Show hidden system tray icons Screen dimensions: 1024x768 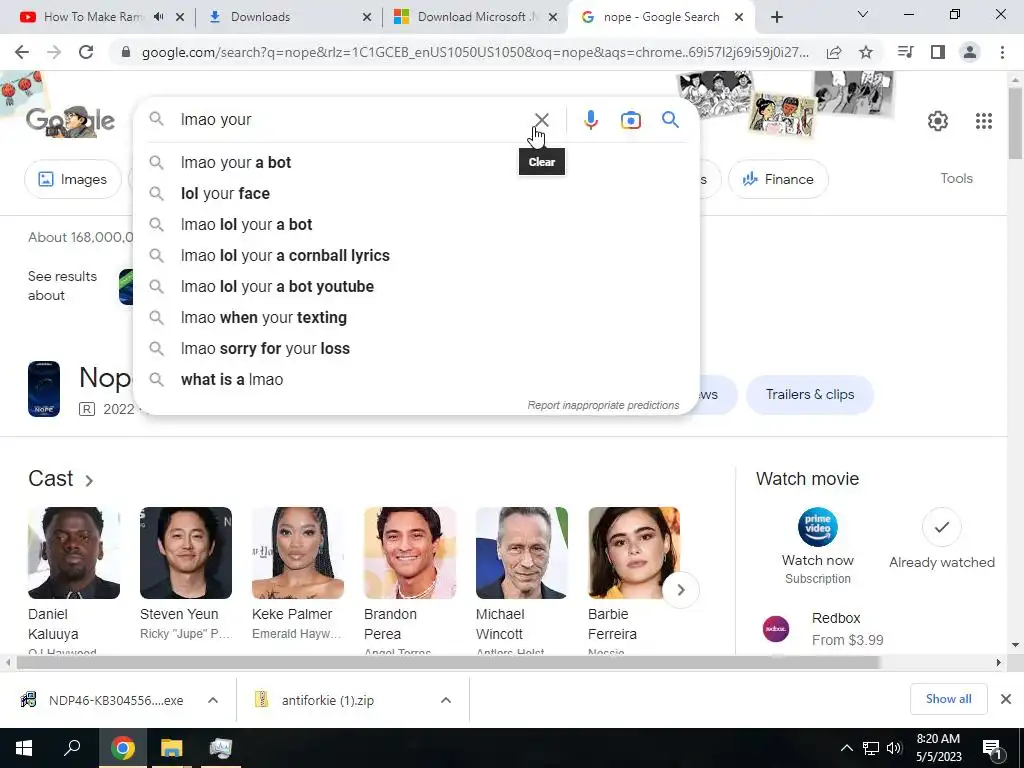coord(846,748)
